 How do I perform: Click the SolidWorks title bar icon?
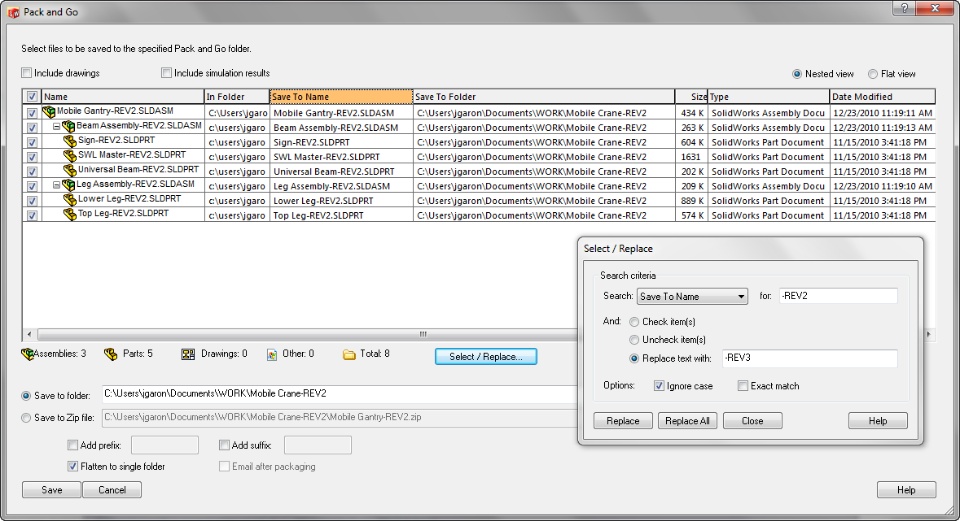(13, 12)
